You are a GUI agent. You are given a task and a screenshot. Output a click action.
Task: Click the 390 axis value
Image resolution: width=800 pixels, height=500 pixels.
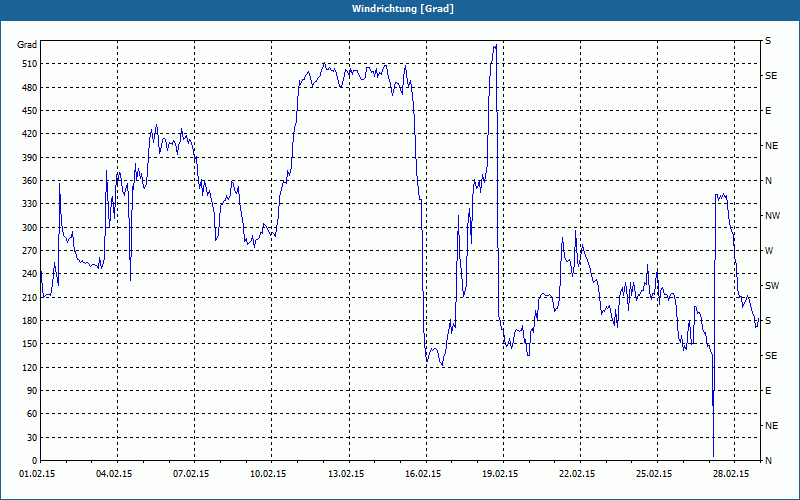[x=30, y=157]
